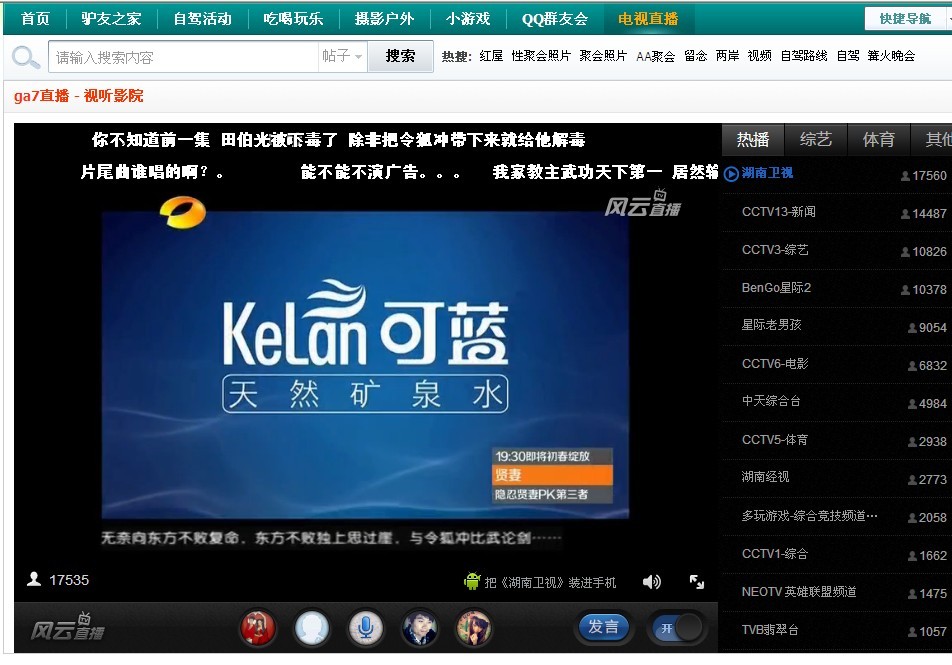Open the 帖子 search type dropdown
The height and width of the screenshot is (665, 952).
pos(342,56)
